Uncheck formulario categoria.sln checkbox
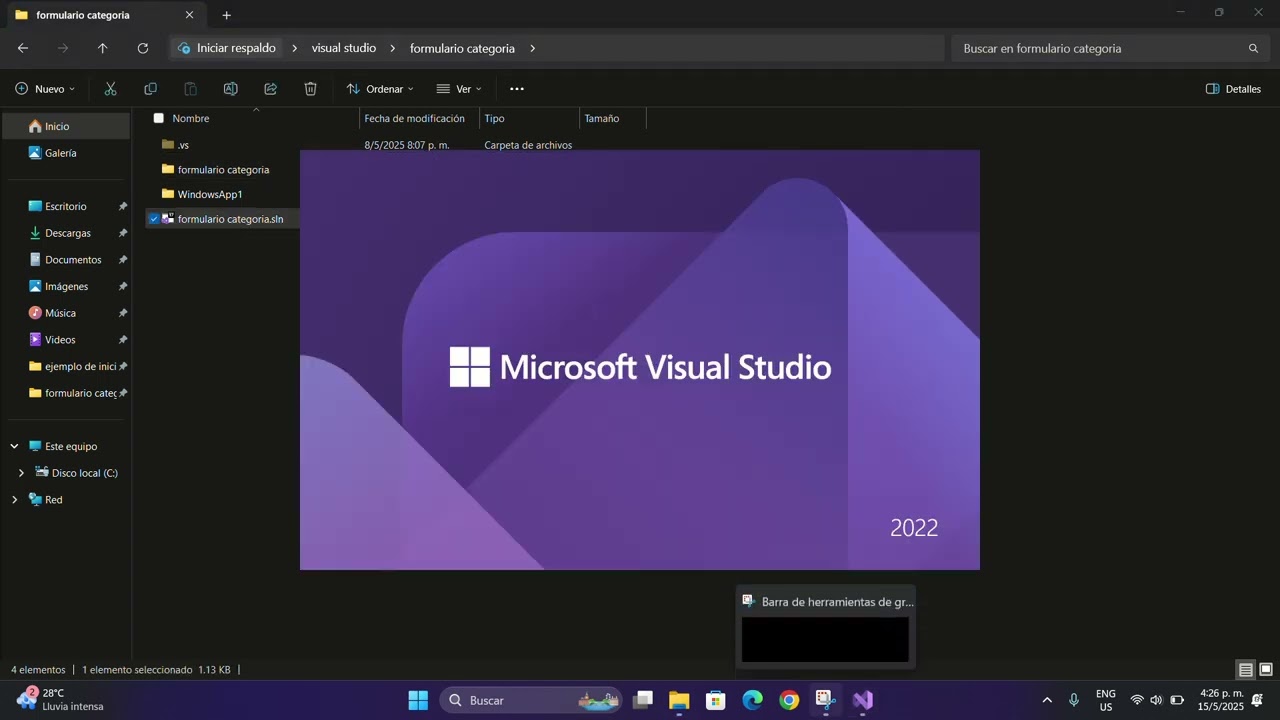Screen dimensions: 1280x720 tap(154, 219)
